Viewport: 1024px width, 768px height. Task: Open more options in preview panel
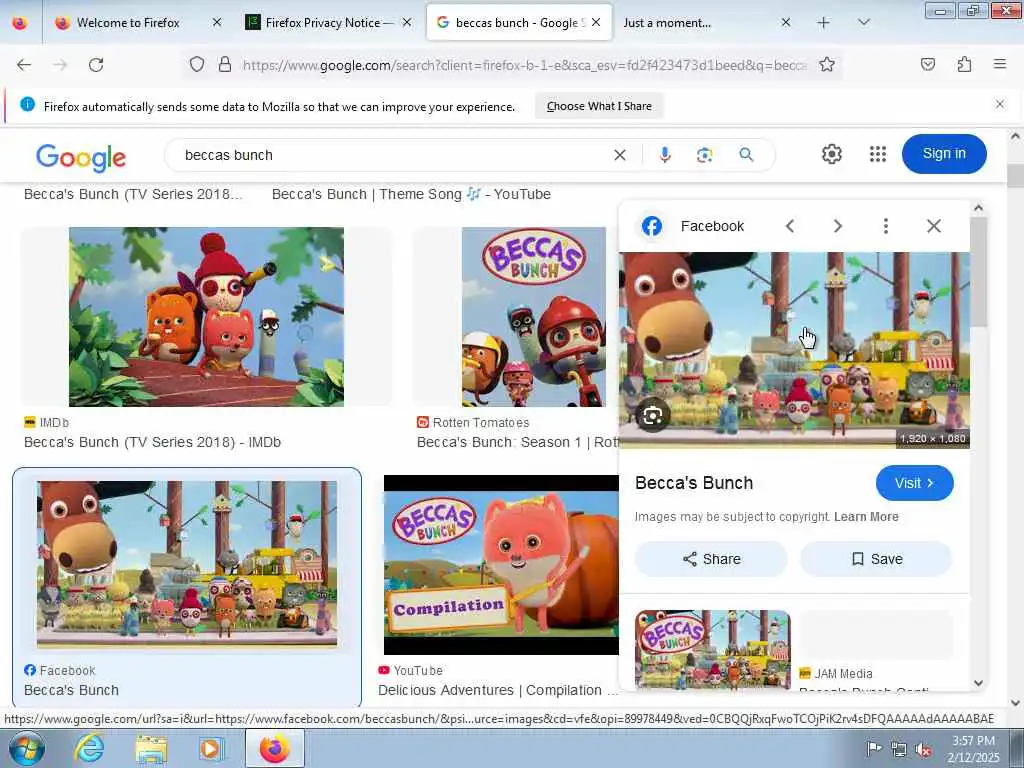[886, 226]
